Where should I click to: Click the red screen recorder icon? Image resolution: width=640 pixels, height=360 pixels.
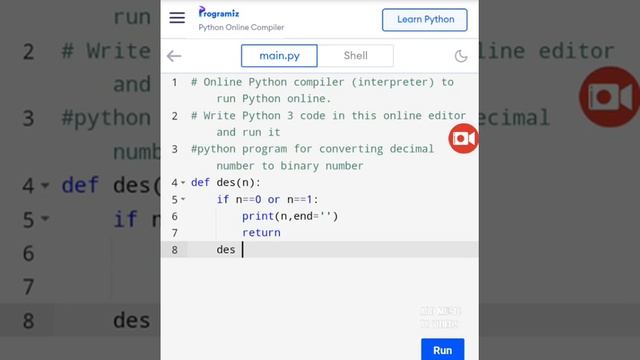(463, 139)
